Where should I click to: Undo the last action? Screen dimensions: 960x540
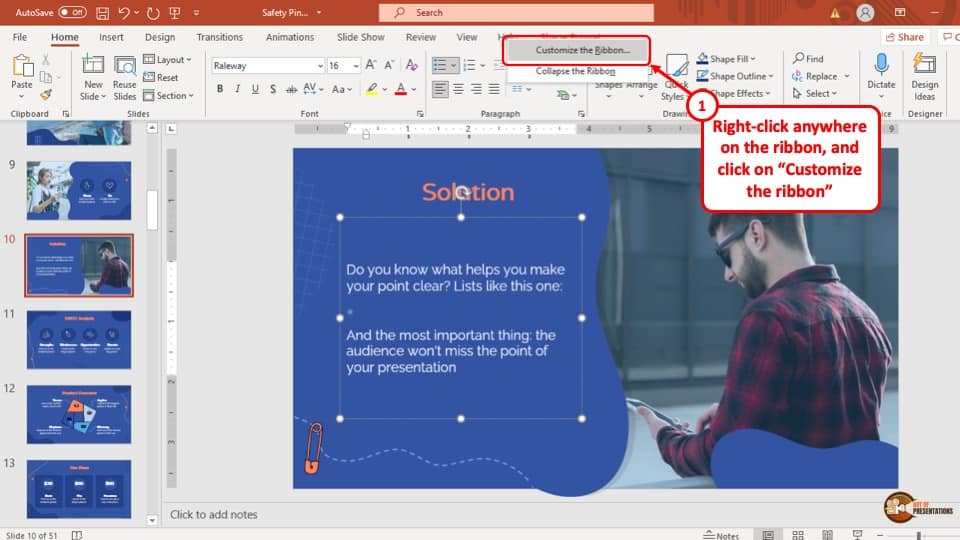pos(124,12)
